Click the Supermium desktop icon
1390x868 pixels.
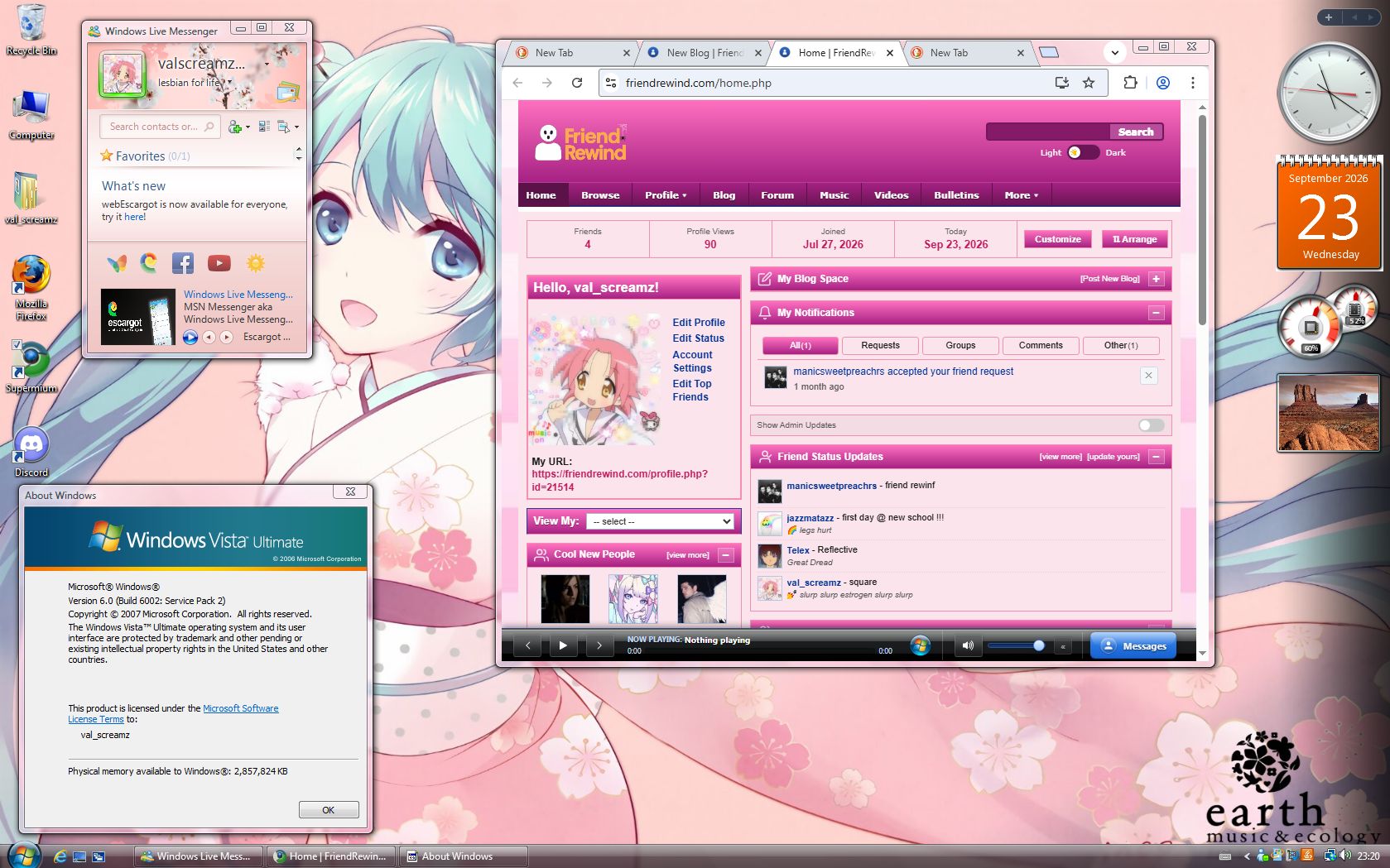(31, 368)
